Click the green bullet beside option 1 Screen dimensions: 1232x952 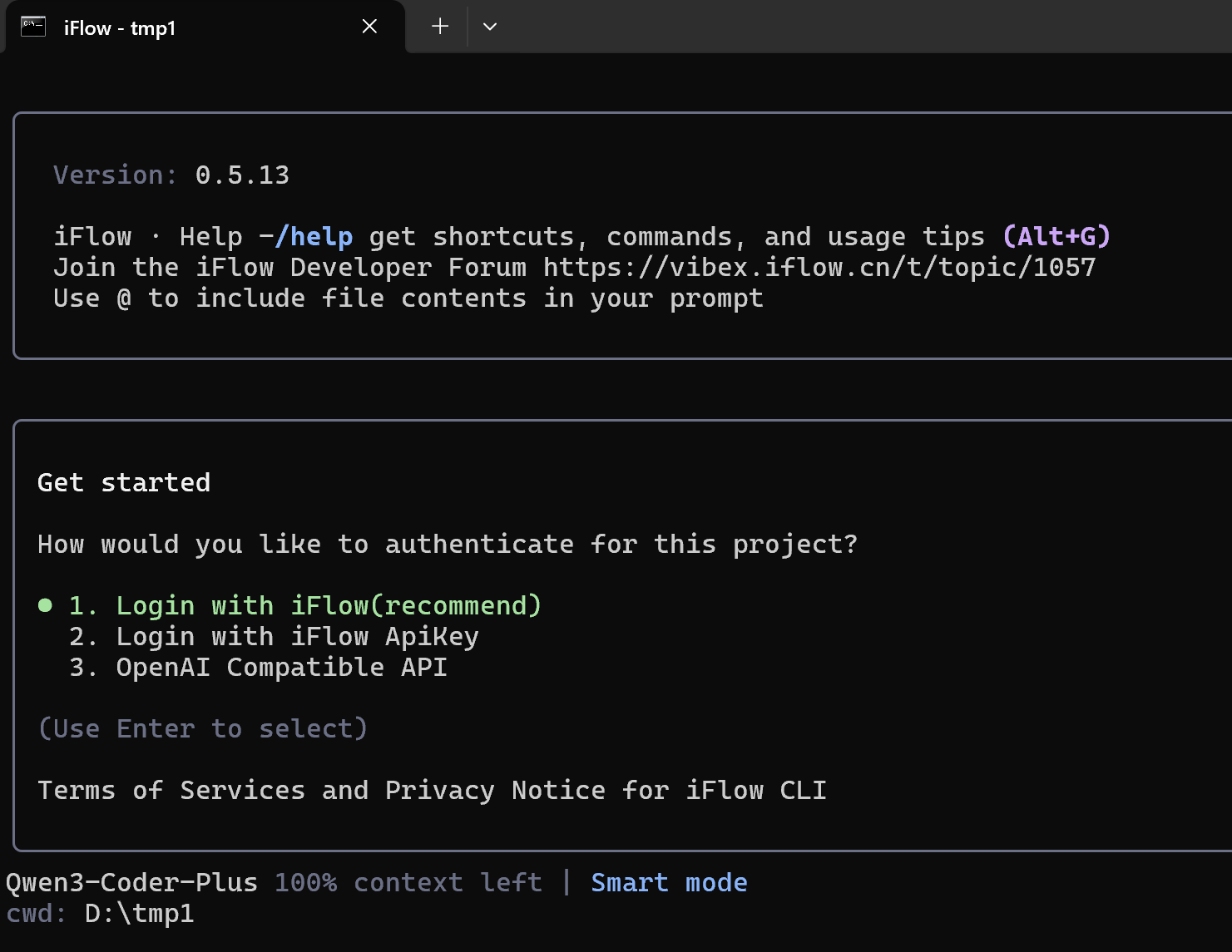click(46, 605)
